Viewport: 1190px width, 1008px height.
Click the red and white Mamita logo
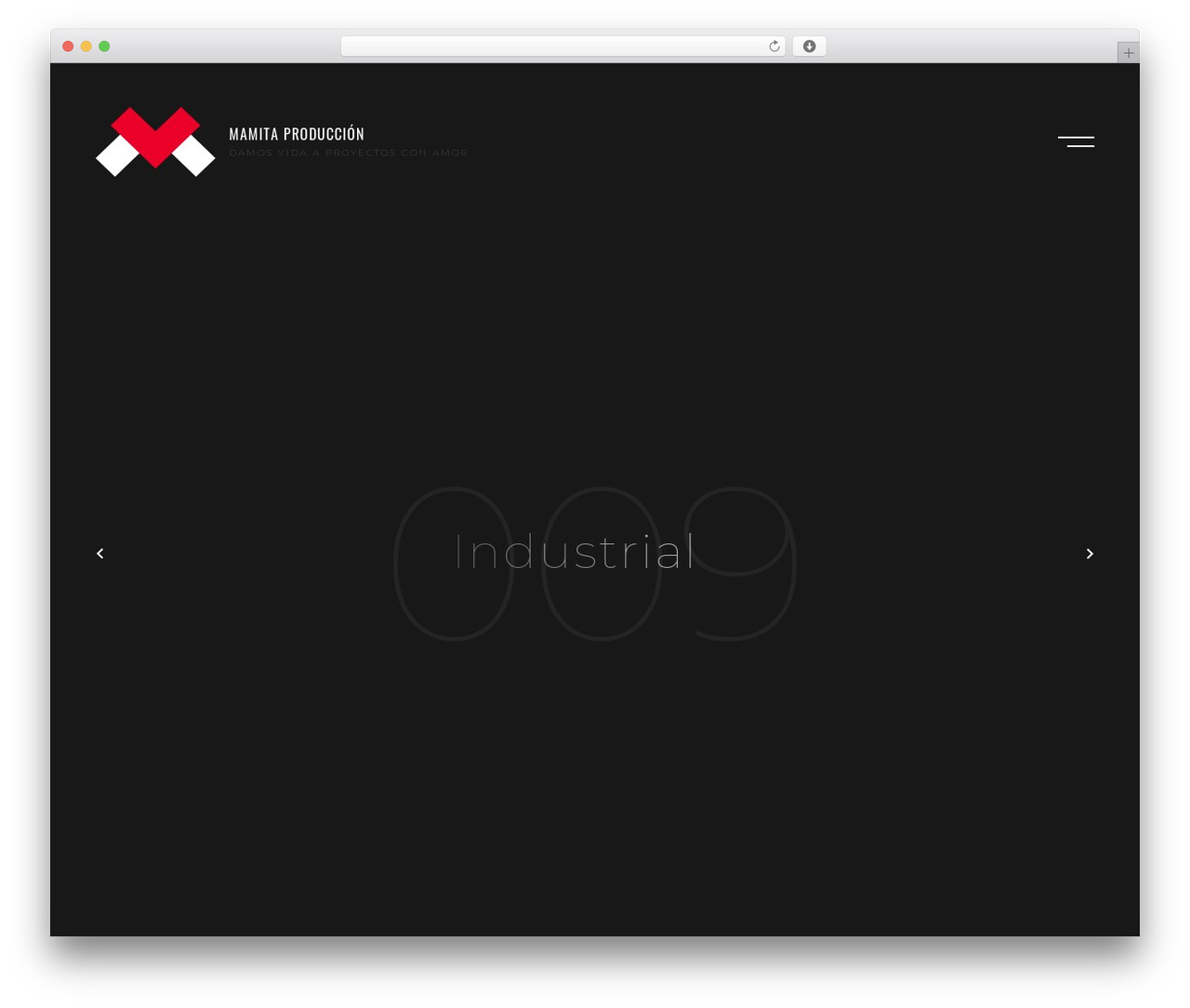(x=155, y=141)
